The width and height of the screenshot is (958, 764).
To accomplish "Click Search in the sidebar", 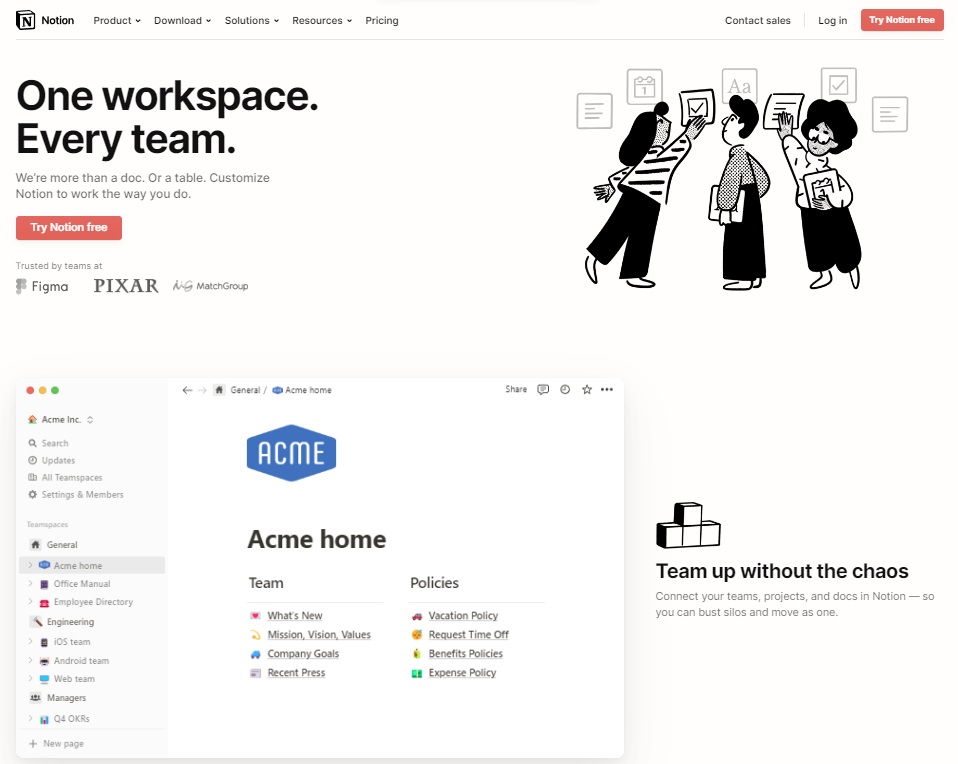I will 48,443.
